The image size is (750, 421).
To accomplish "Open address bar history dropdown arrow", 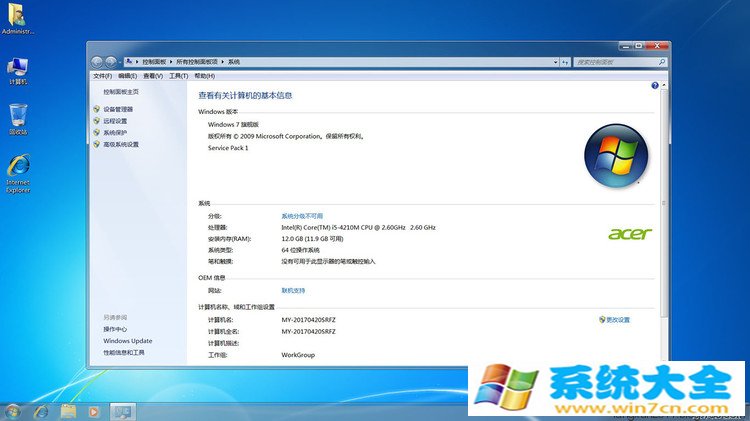I will (555, 62).
